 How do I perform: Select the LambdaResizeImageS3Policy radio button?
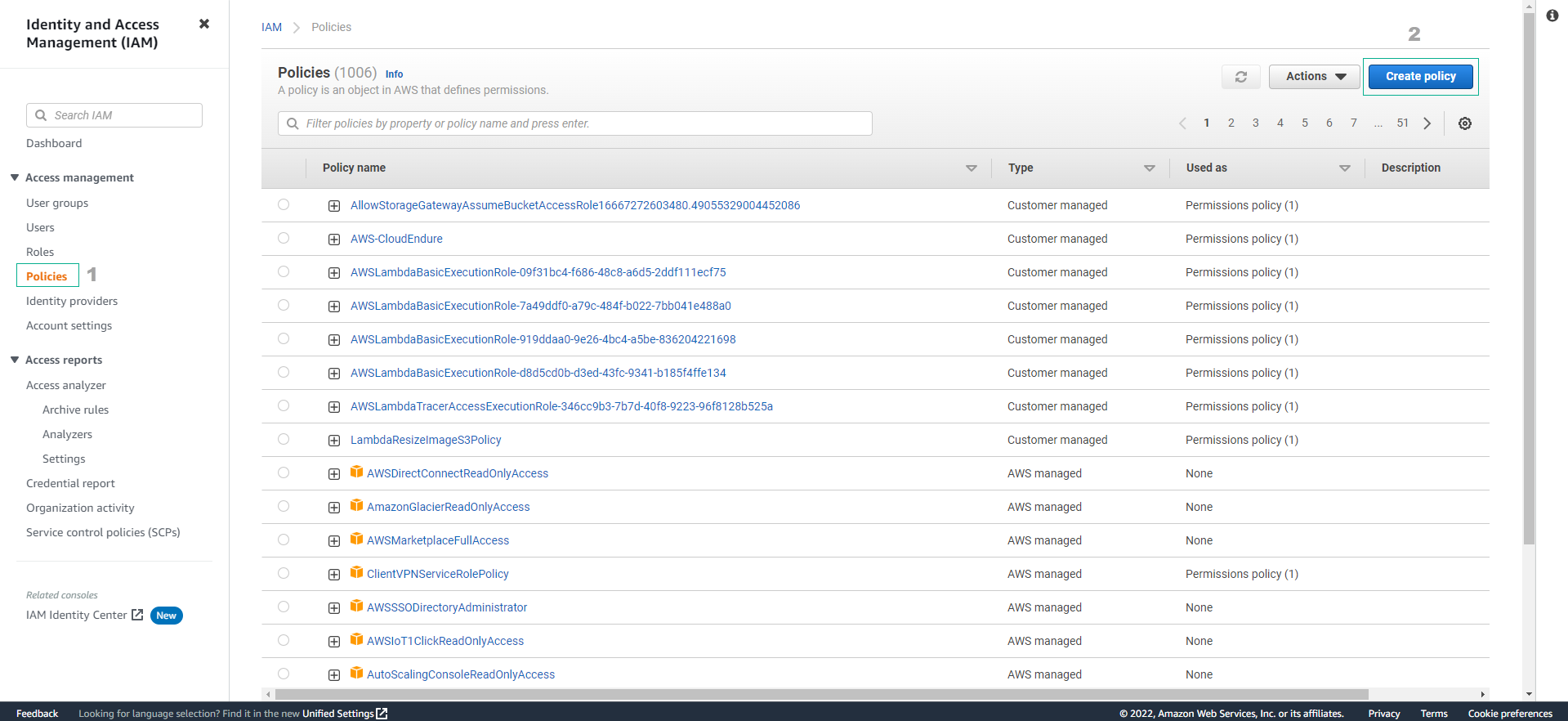click(284, 439)
